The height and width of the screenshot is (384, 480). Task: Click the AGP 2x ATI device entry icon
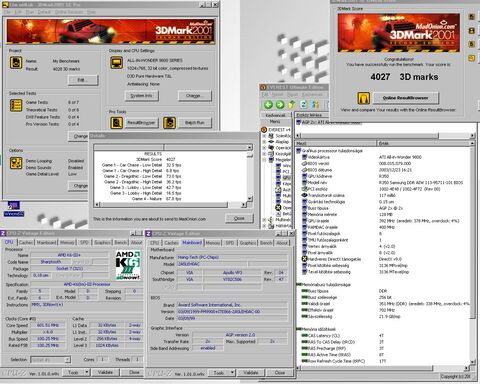[298, 123]
